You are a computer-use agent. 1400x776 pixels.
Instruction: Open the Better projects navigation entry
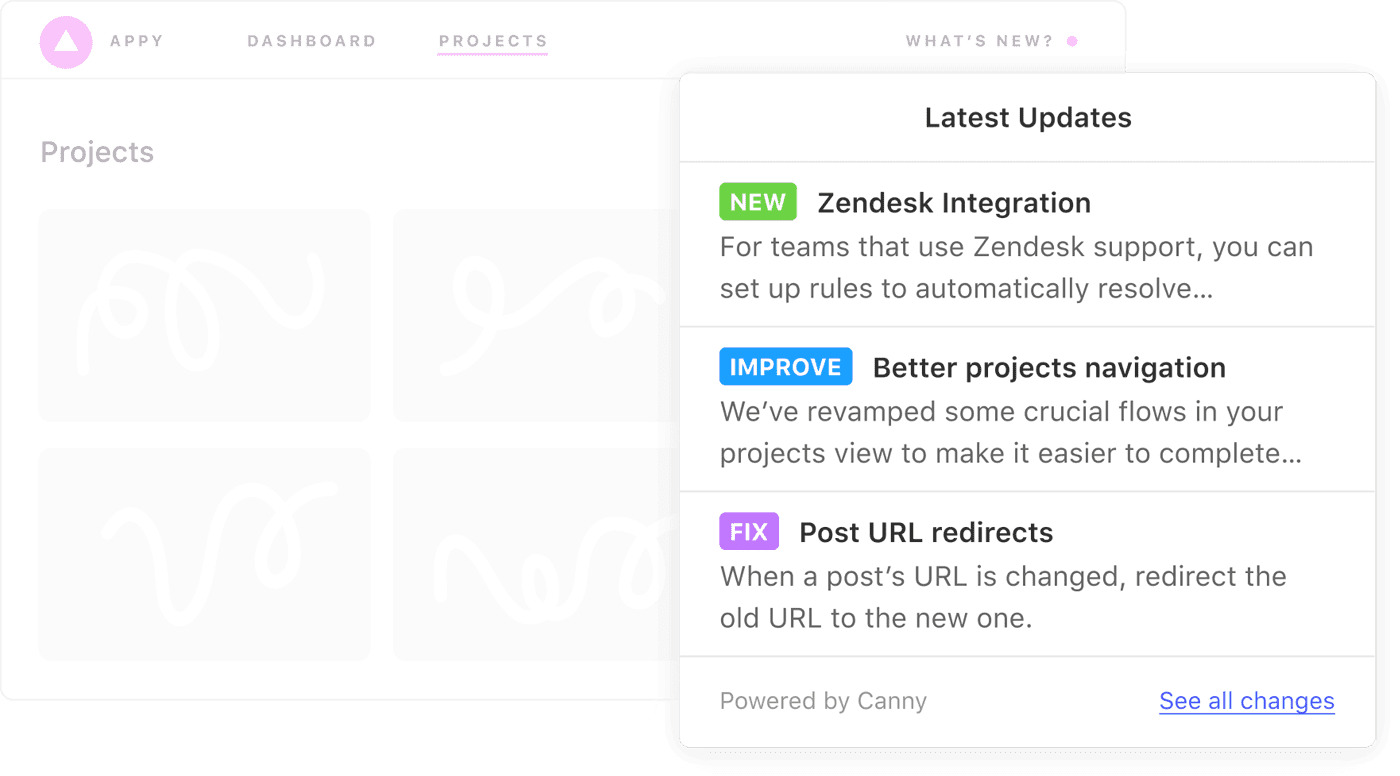(1028, 410)
